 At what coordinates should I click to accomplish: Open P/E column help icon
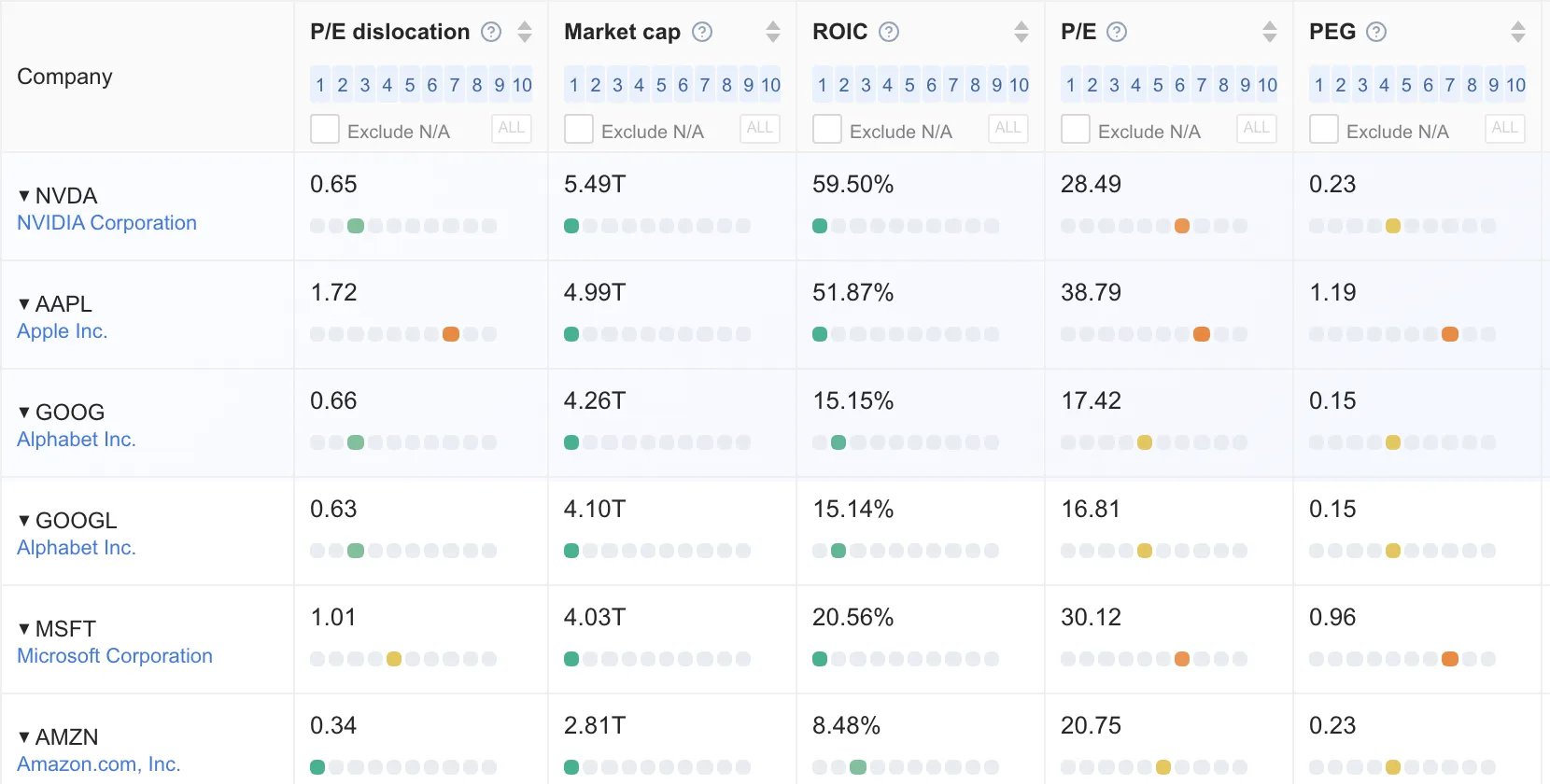1117,32
